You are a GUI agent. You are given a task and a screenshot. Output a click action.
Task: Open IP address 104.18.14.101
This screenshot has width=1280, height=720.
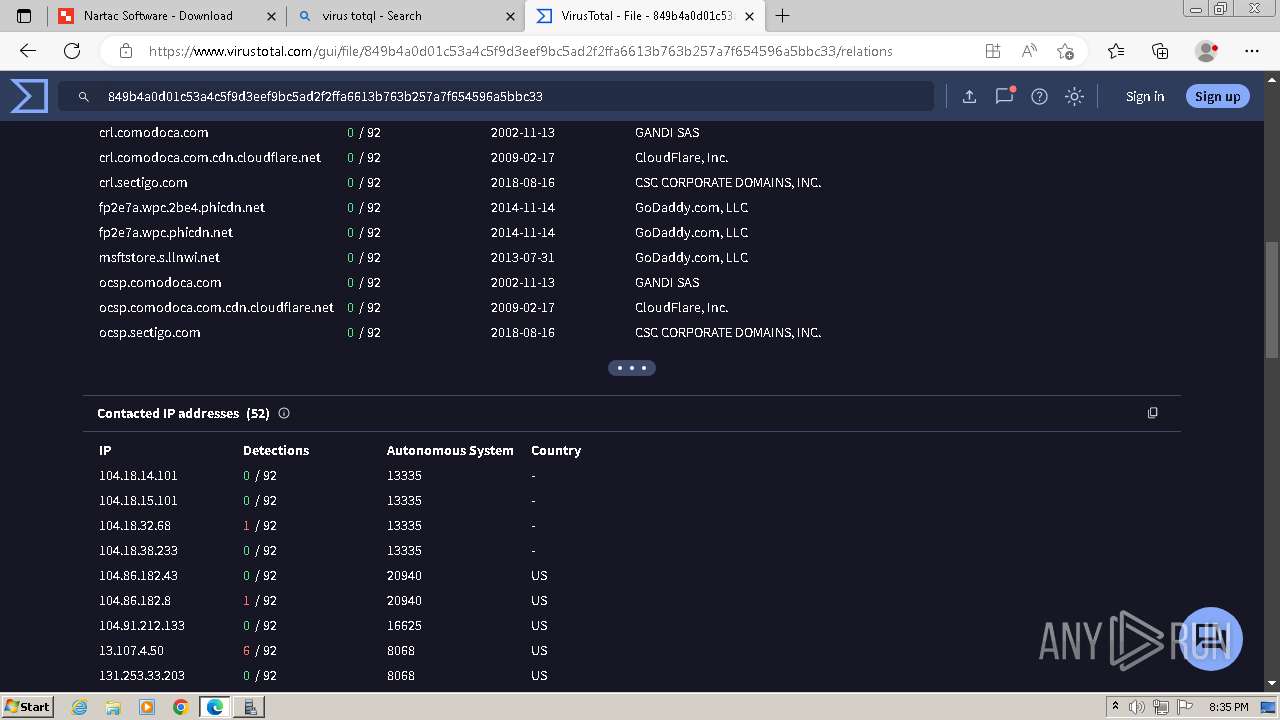pyautogui.click(x=138, y=475)
